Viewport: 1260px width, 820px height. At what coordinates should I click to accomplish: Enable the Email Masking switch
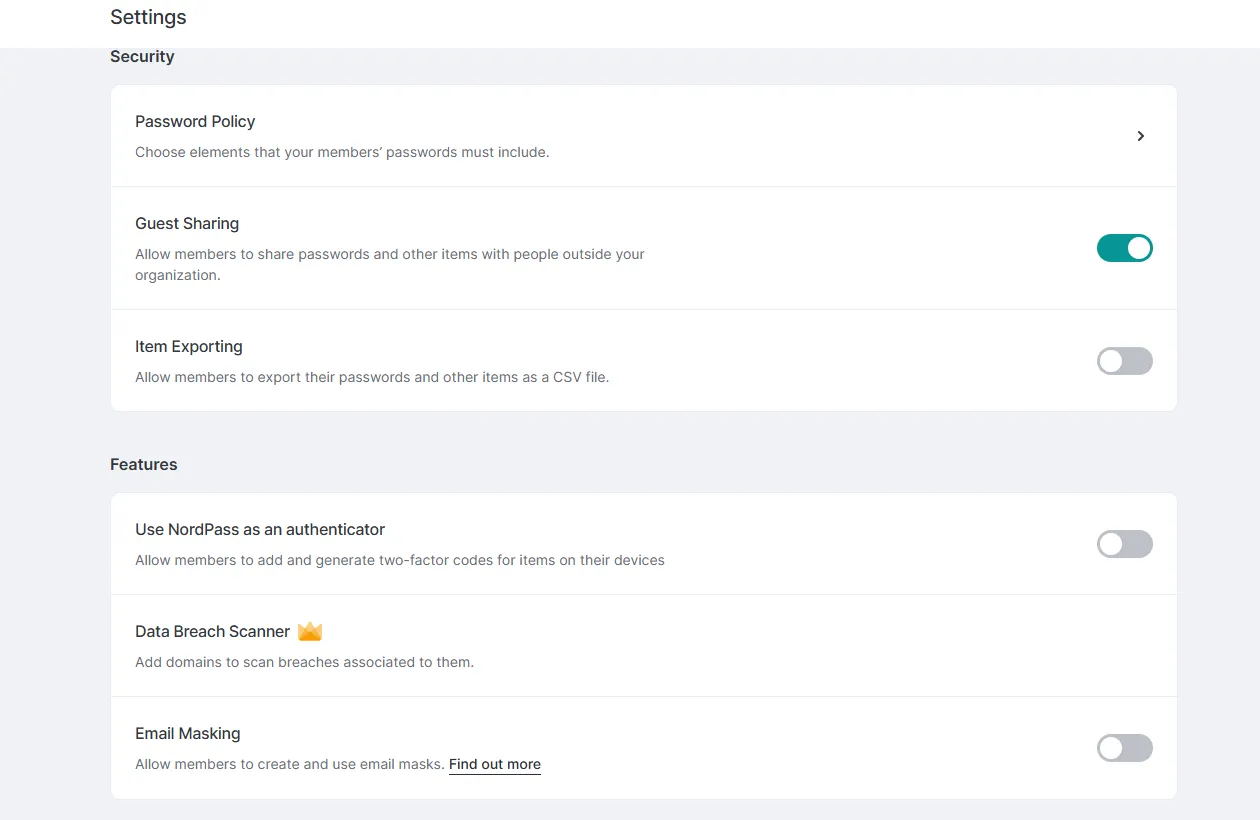coord(1124,748)
